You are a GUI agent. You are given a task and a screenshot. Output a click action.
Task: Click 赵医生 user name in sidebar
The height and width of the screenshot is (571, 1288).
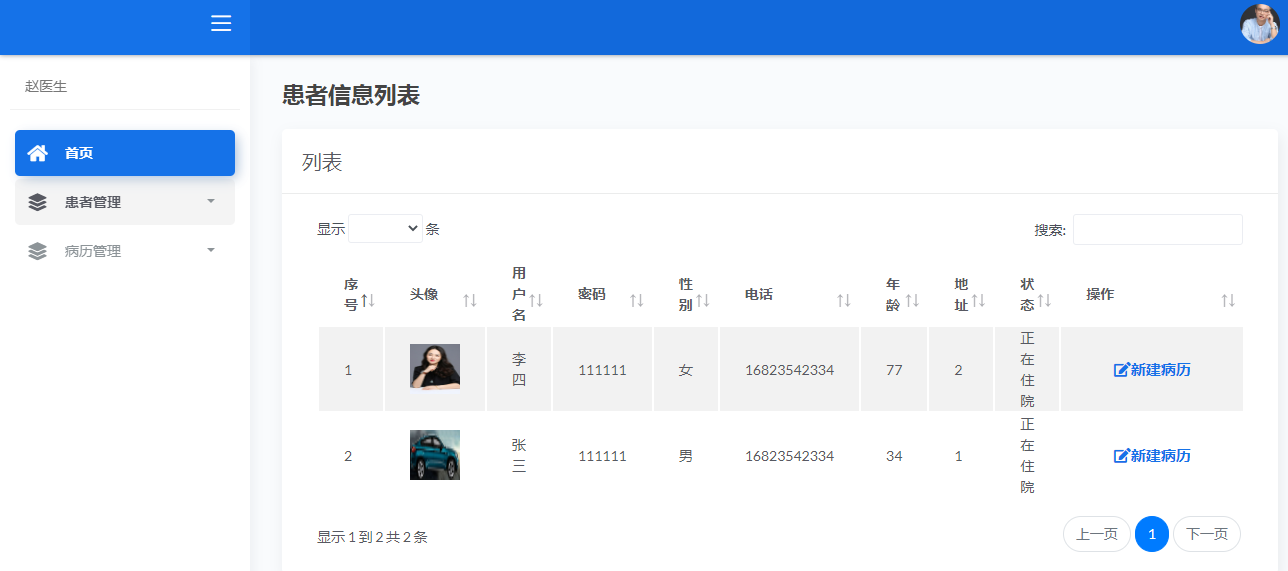click(x=46, y=87)
